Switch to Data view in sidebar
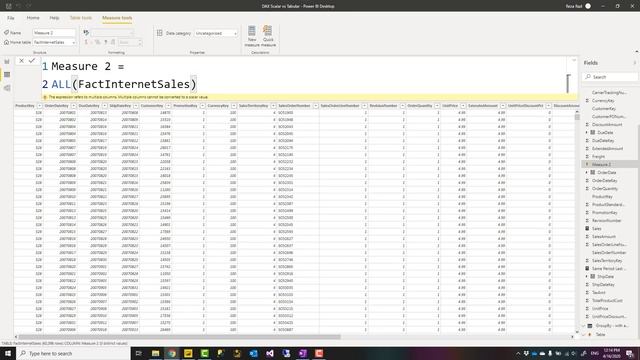The width and height of the screenshot is (640, 360). 7,75
